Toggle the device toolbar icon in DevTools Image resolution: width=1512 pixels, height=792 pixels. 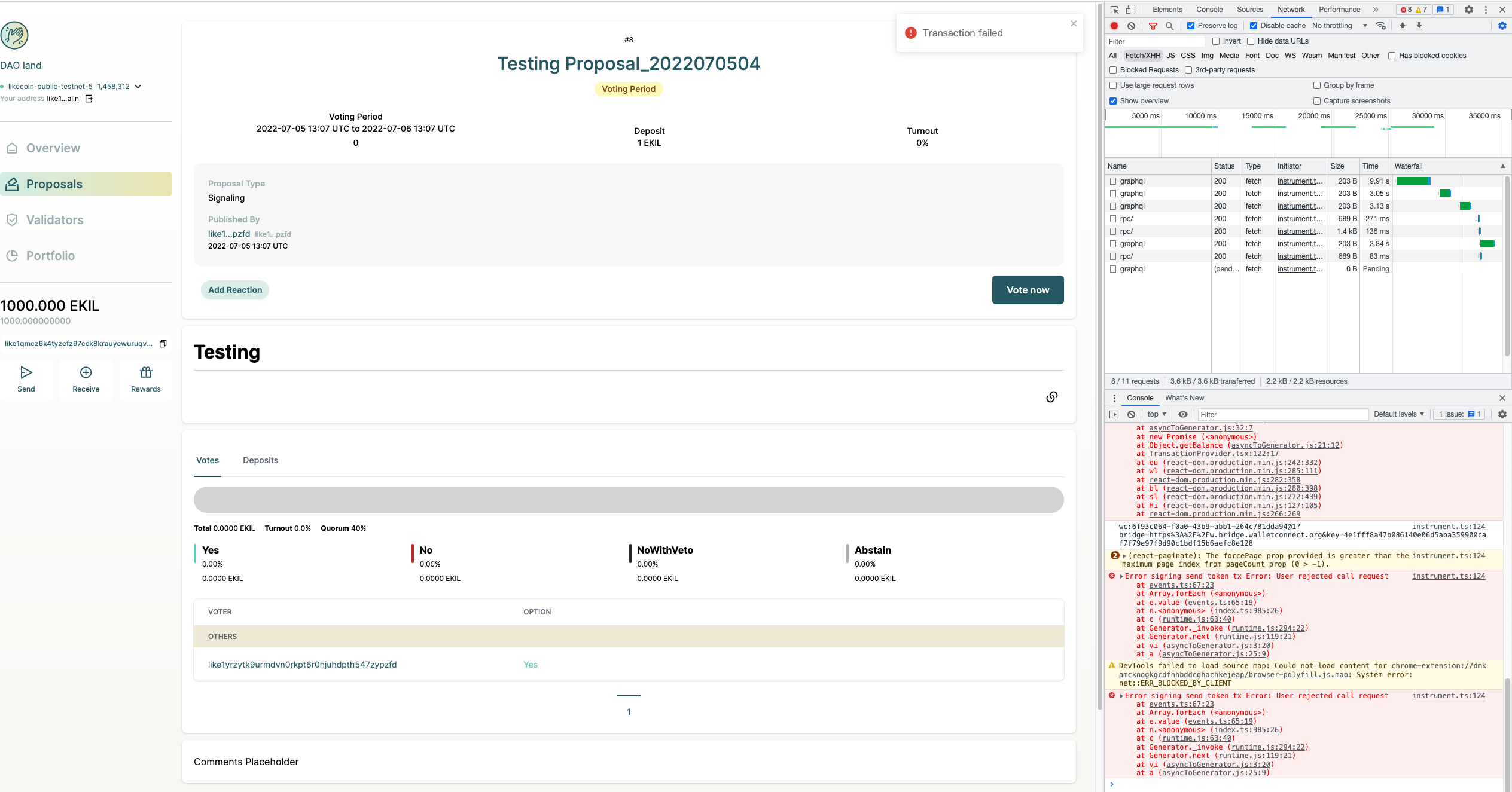[x=1130, y=10]
